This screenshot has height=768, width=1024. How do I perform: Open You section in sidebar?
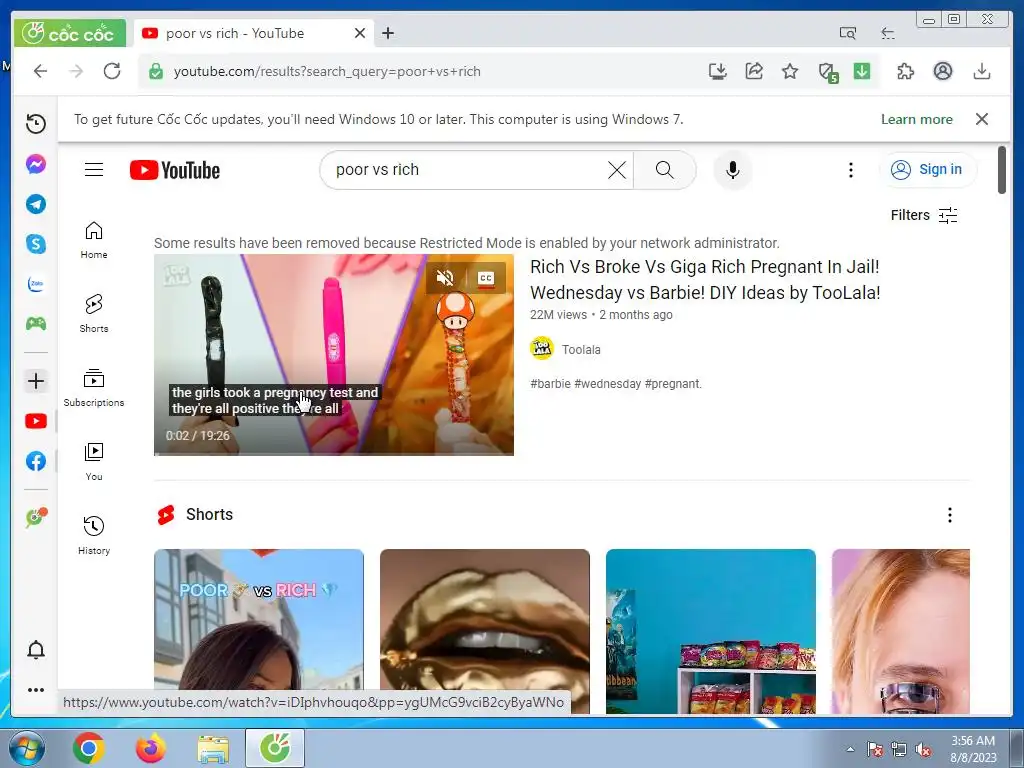coord(94,462)
